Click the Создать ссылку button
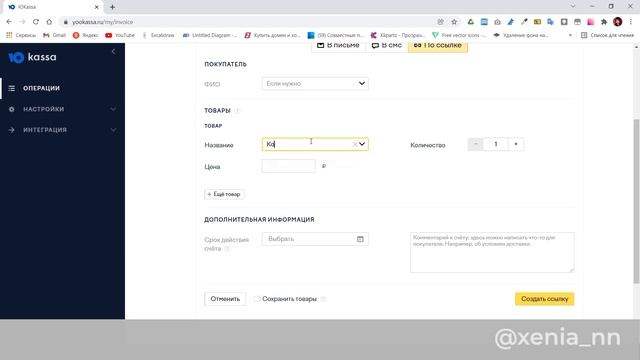Image resolution: width=640 pixels, height=360 pixels. (x=544, y=299)
